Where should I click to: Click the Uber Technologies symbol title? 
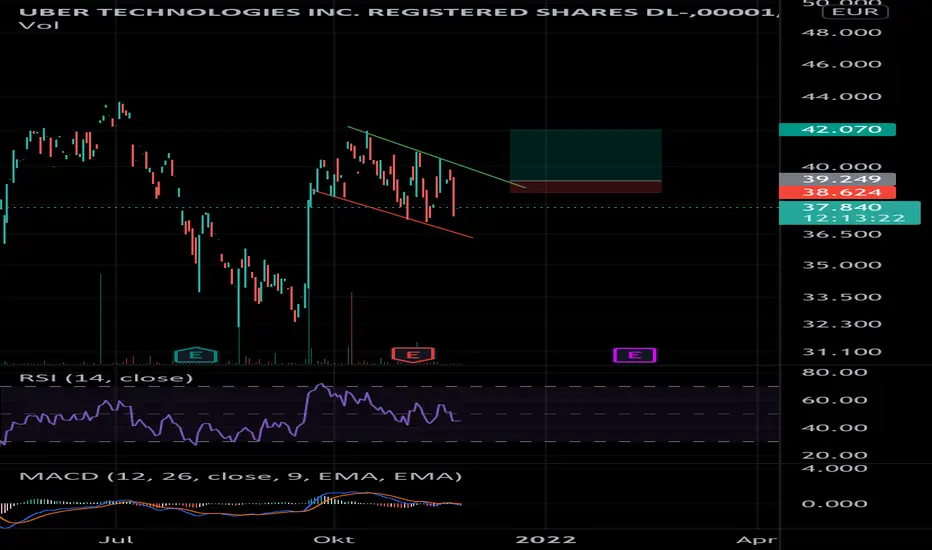point(399,11)
